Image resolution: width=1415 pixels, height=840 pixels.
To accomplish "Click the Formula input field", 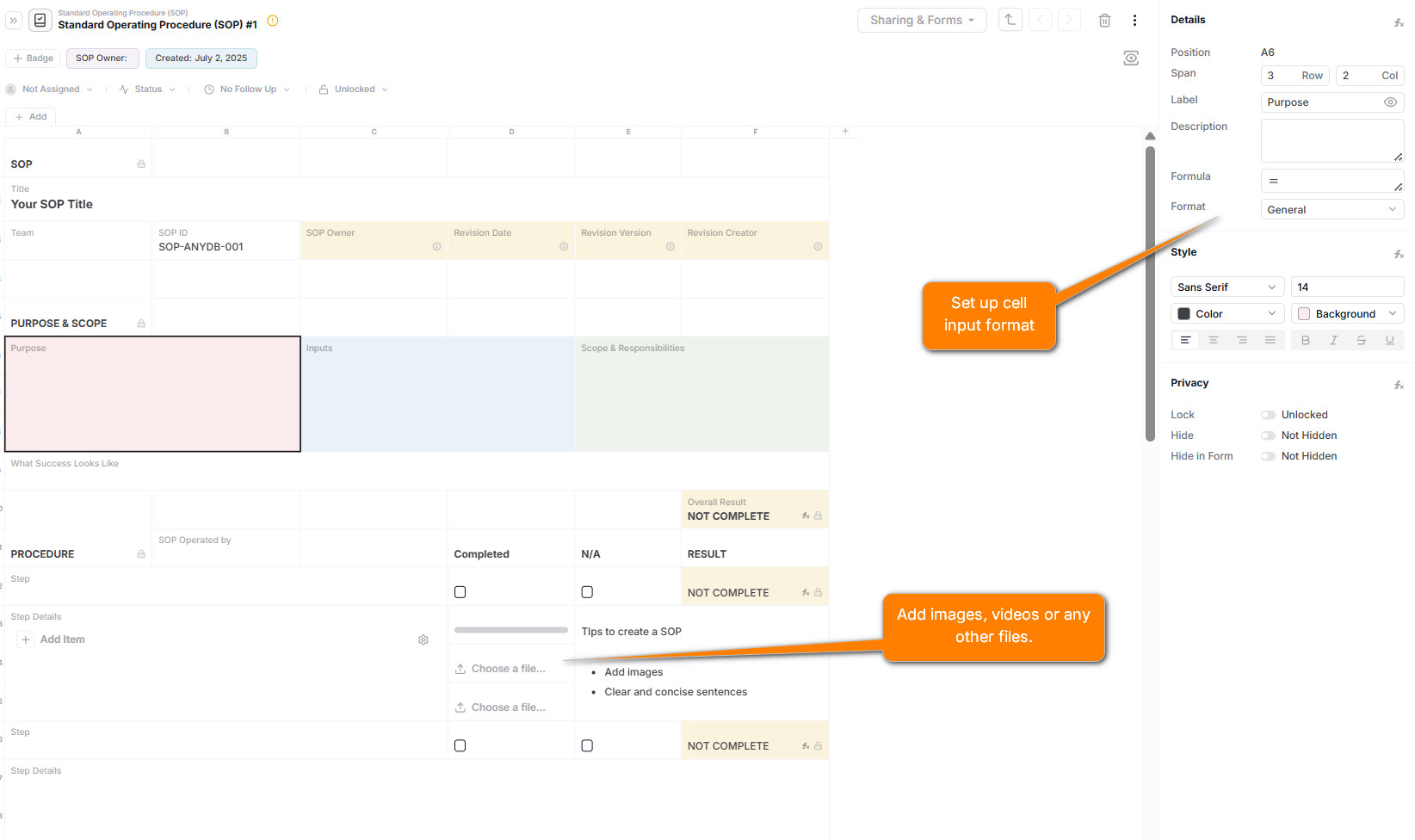I will click(x=1332, y=181).
